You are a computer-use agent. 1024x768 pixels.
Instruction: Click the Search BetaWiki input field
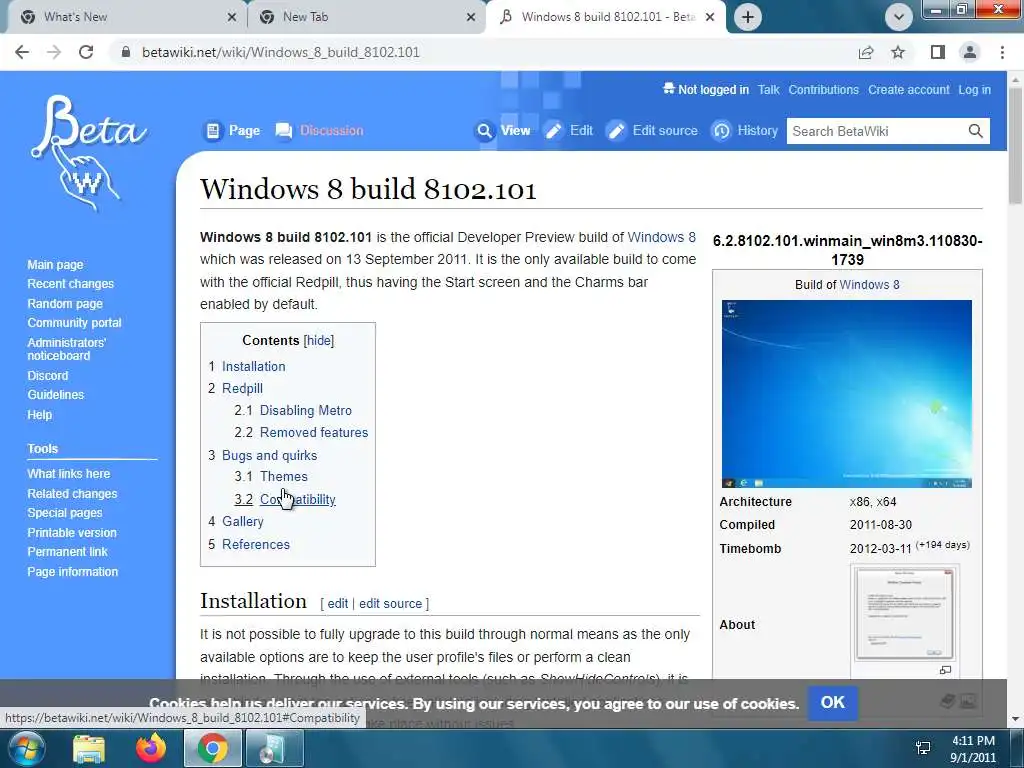tap(875, 131)
